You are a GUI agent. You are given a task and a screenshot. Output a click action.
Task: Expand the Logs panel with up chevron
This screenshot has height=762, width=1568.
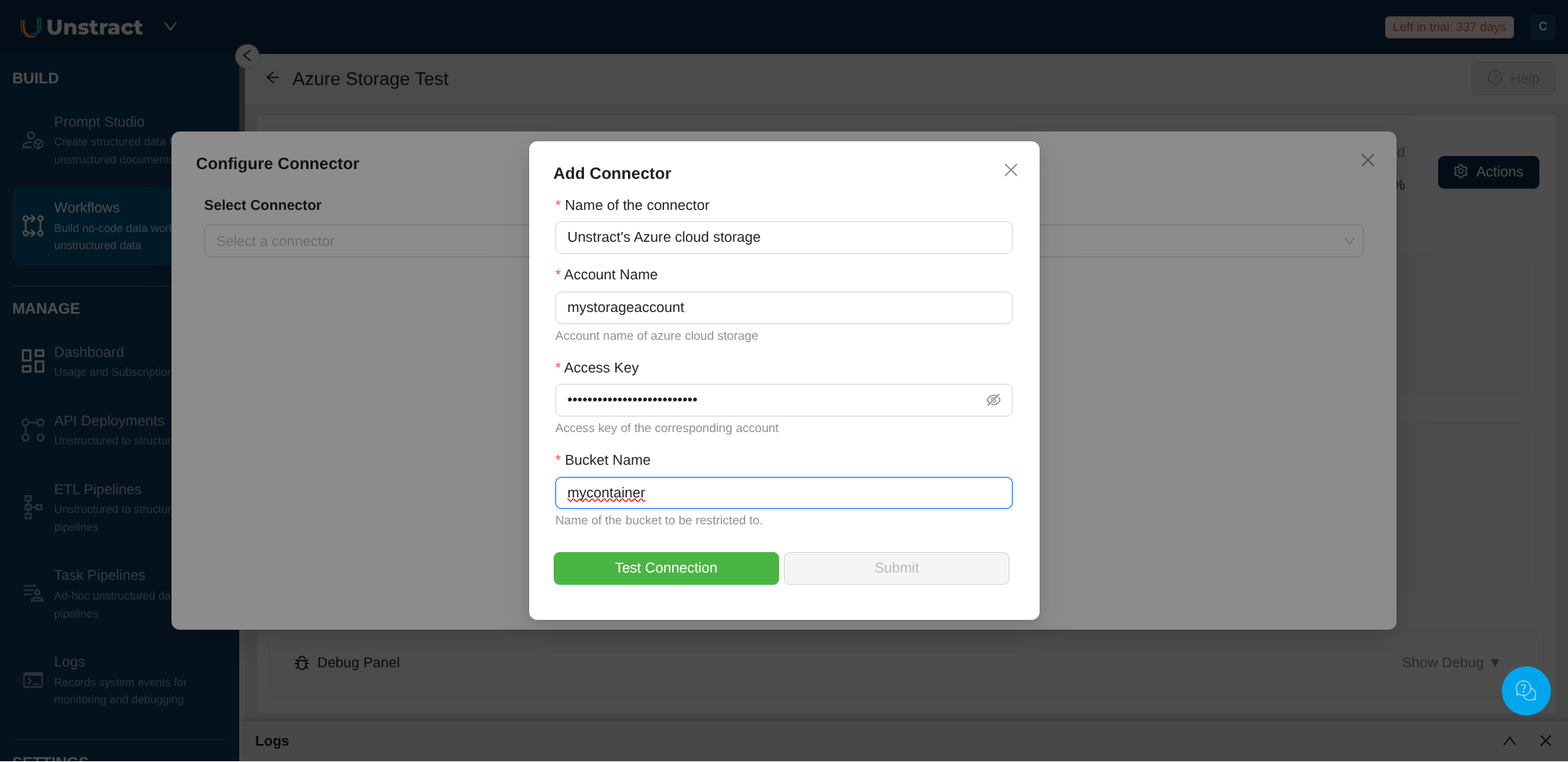tap(1509, 741)
